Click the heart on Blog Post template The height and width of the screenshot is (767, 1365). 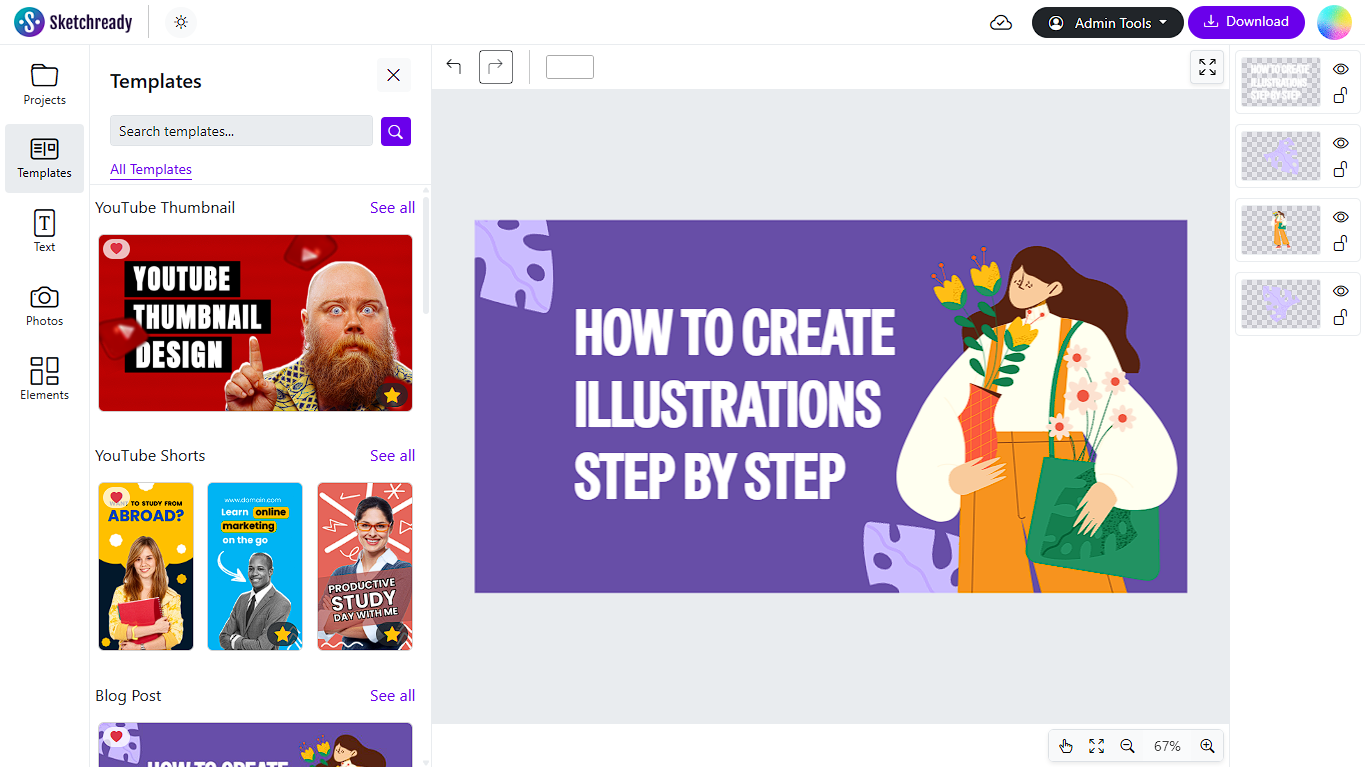click(117, 737)
